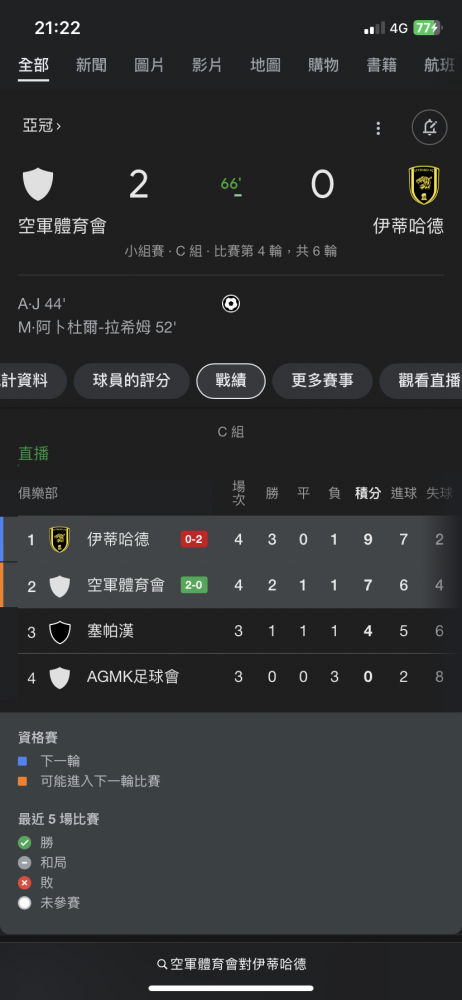Tap the 觀看直播 chip
The image size is (462, 1000).
[421, 381]
